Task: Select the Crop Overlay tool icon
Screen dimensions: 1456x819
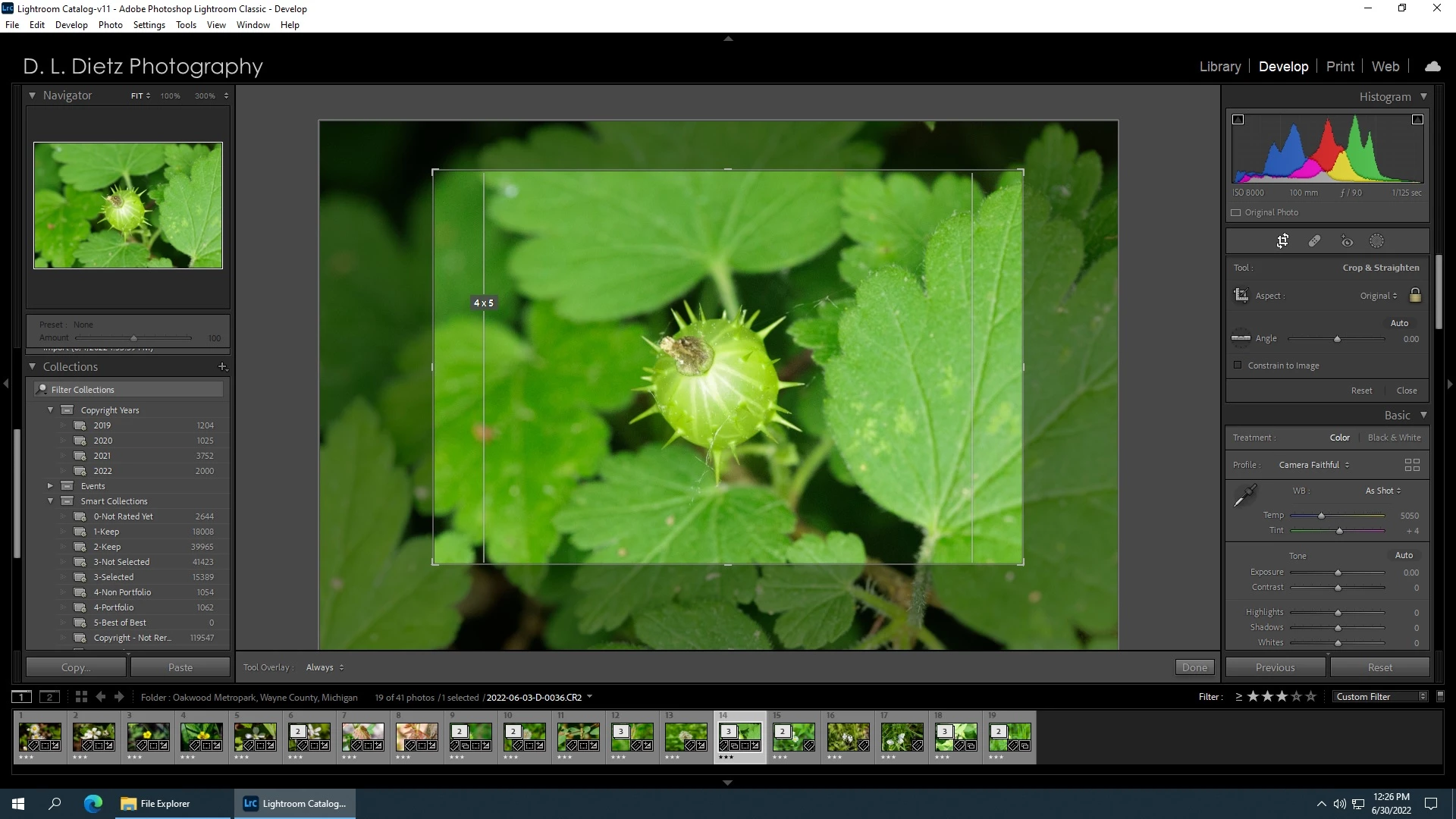Action: click(x=1282, y=241)
